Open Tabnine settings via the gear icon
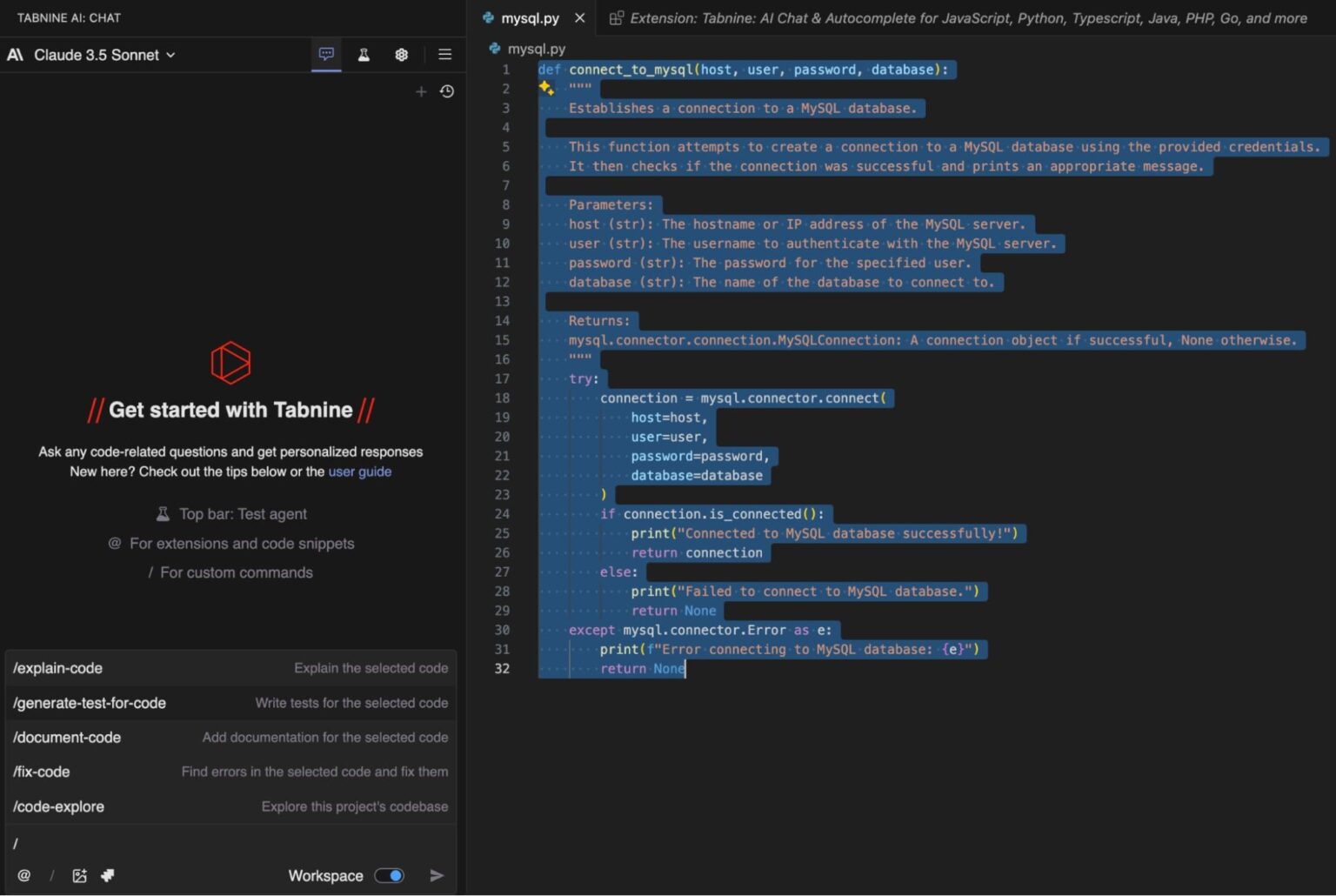 (401, 54)
